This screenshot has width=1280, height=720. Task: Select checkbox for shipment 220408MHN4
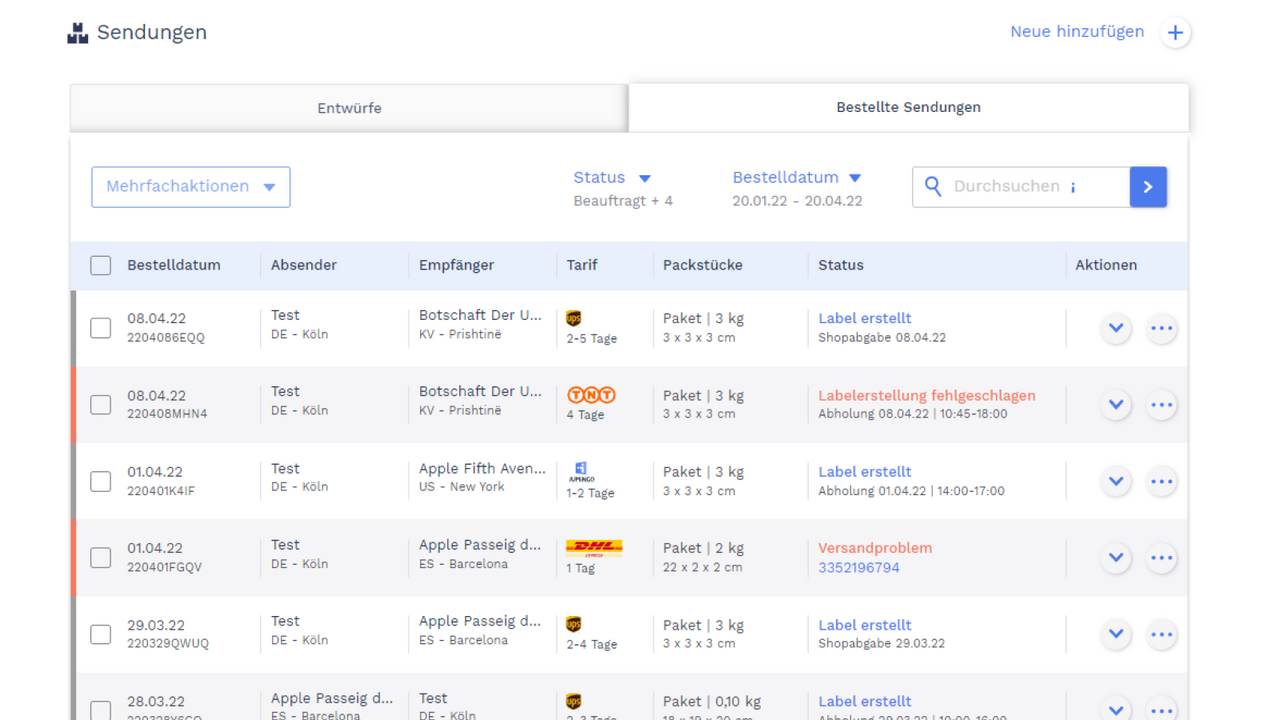pyautogui.click(x=101, y=405)
